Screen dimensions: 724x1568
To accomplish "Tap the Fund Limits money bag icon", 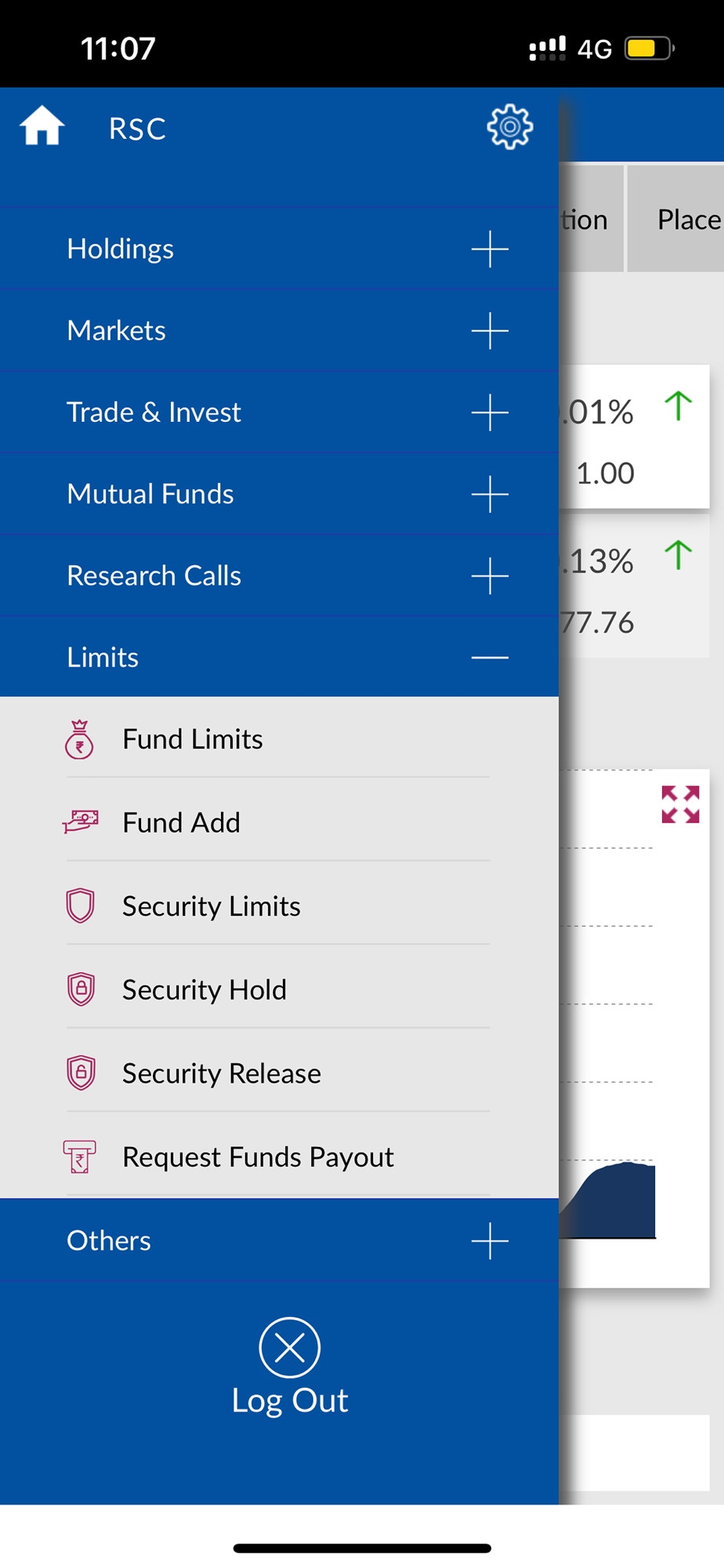I will coord(79,739).
